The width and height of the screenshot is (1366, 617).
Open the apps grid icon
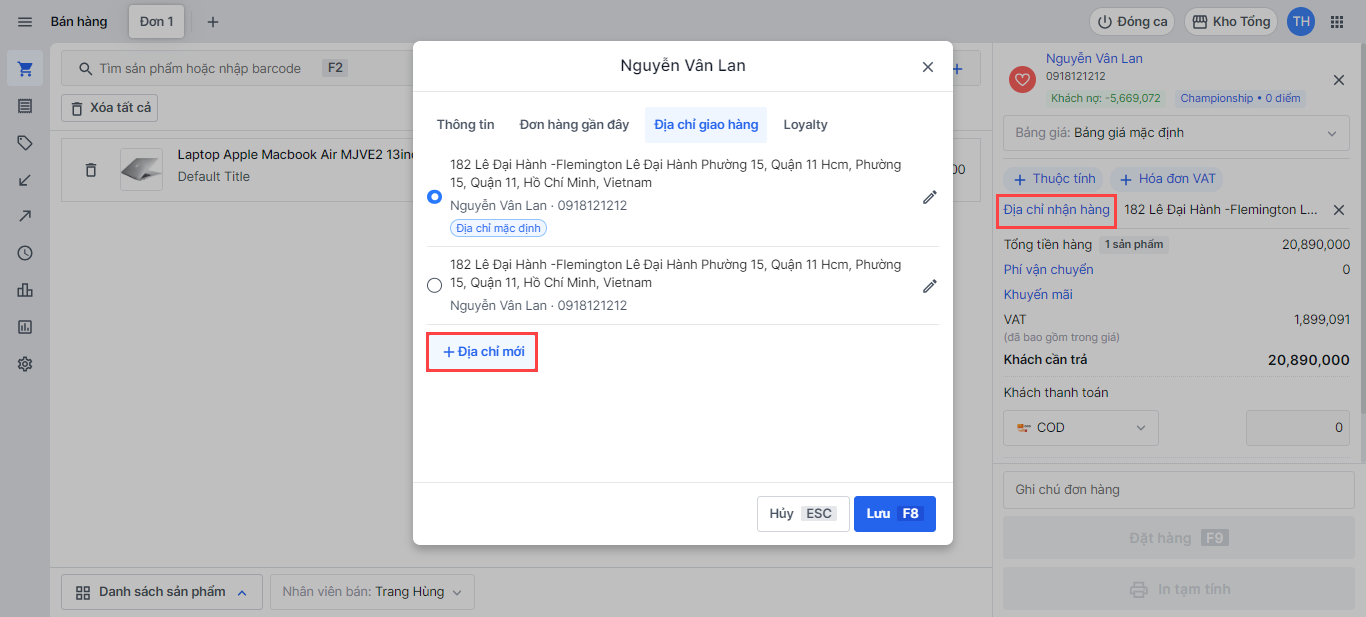(1337, 22)
